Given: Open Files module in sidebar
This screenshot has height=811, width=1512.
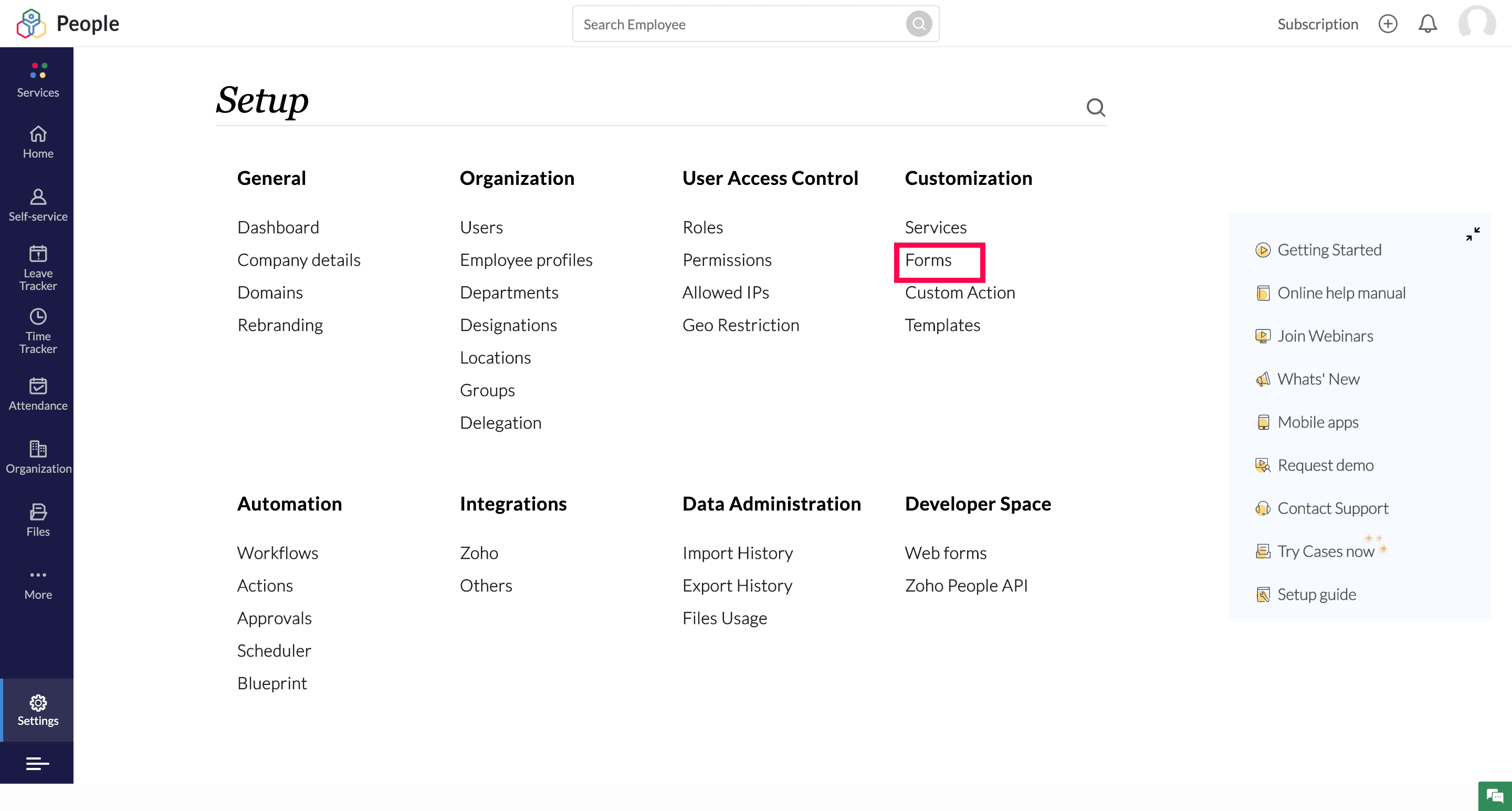Looking at the screenshot, I should pos(38,521).
